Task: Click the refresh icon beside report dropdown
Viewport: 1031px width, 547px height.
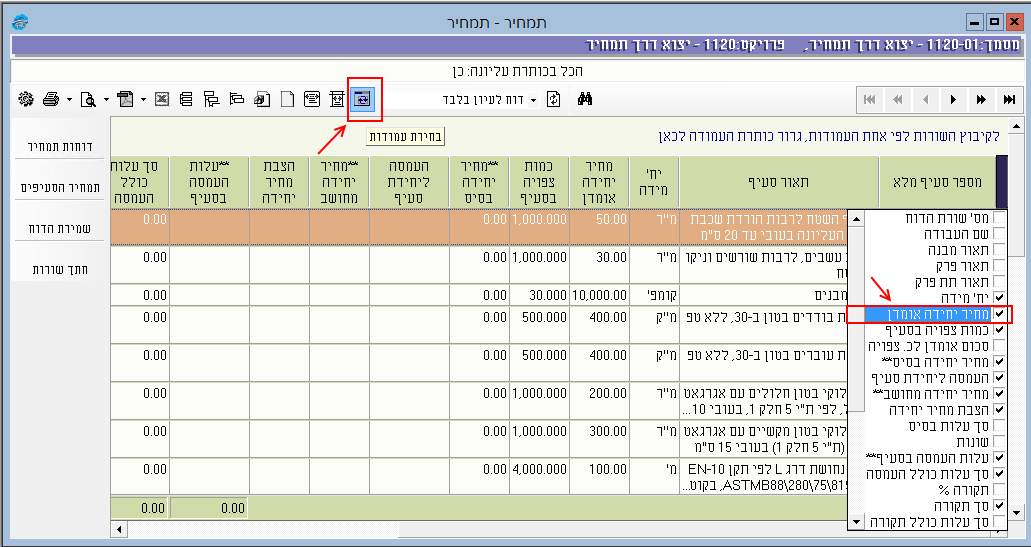Action: (553, 99)
